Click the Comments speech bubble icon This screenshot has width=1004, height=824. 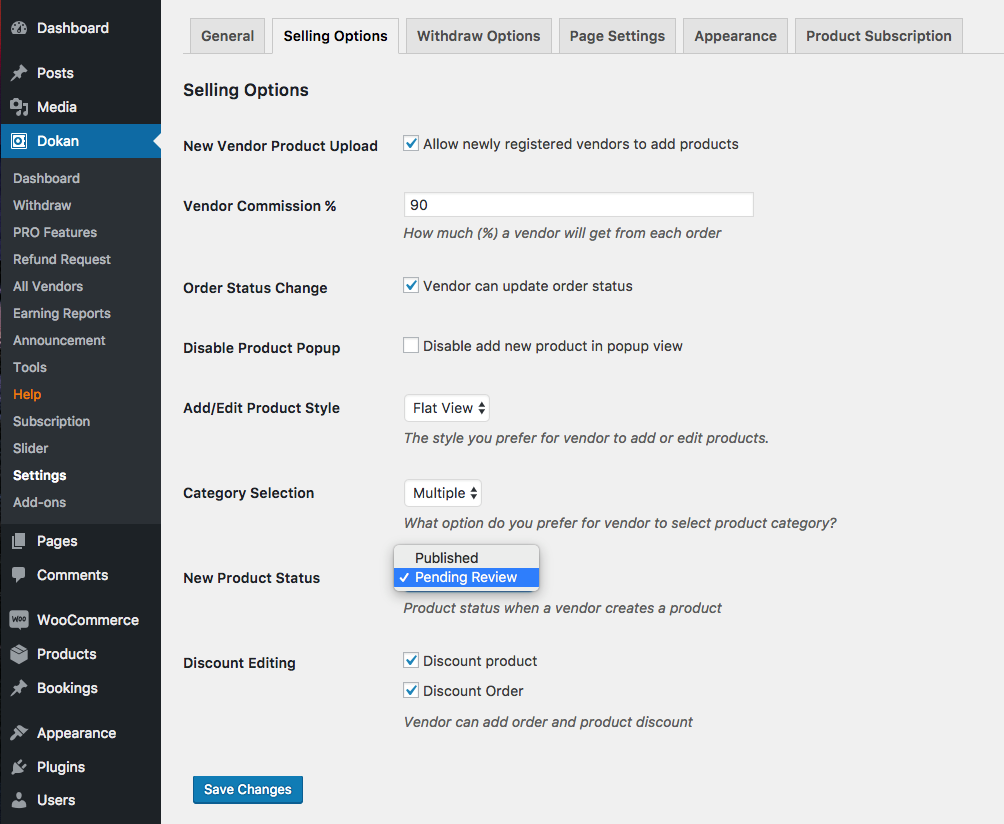19,575
